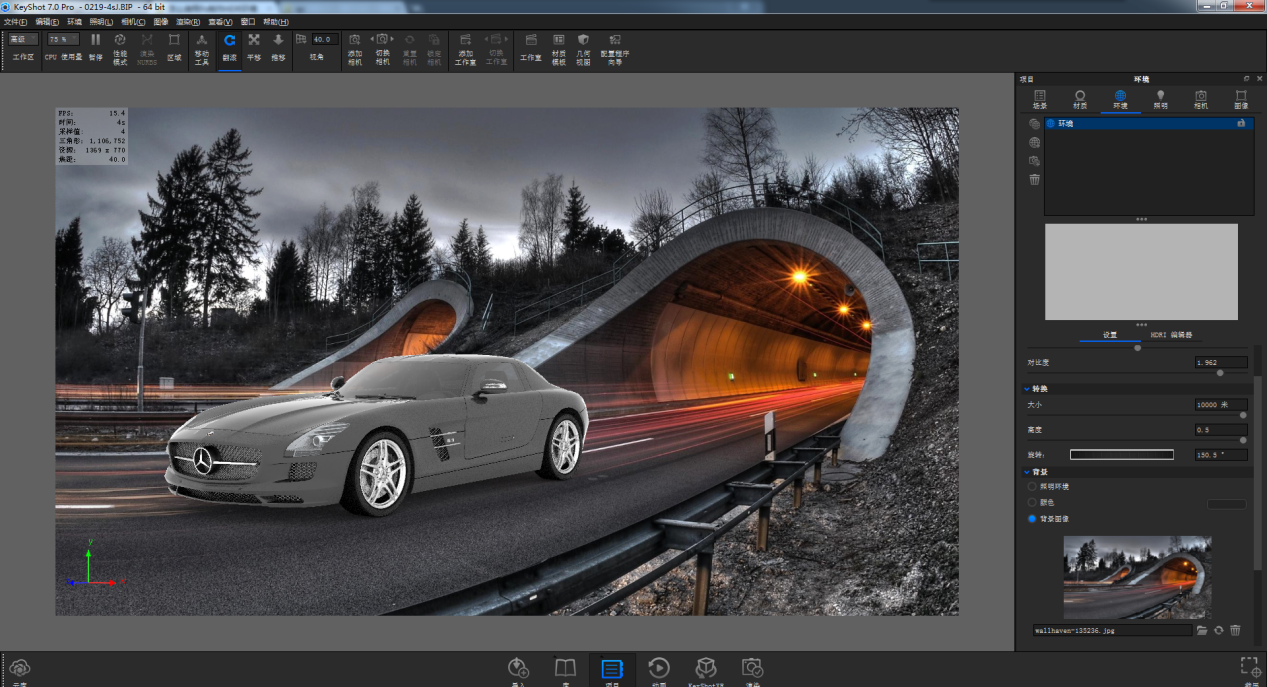Screen dimensions: 1267x687
Task: Click the 暂停 (pause) render icon
Action: point(95,40)
